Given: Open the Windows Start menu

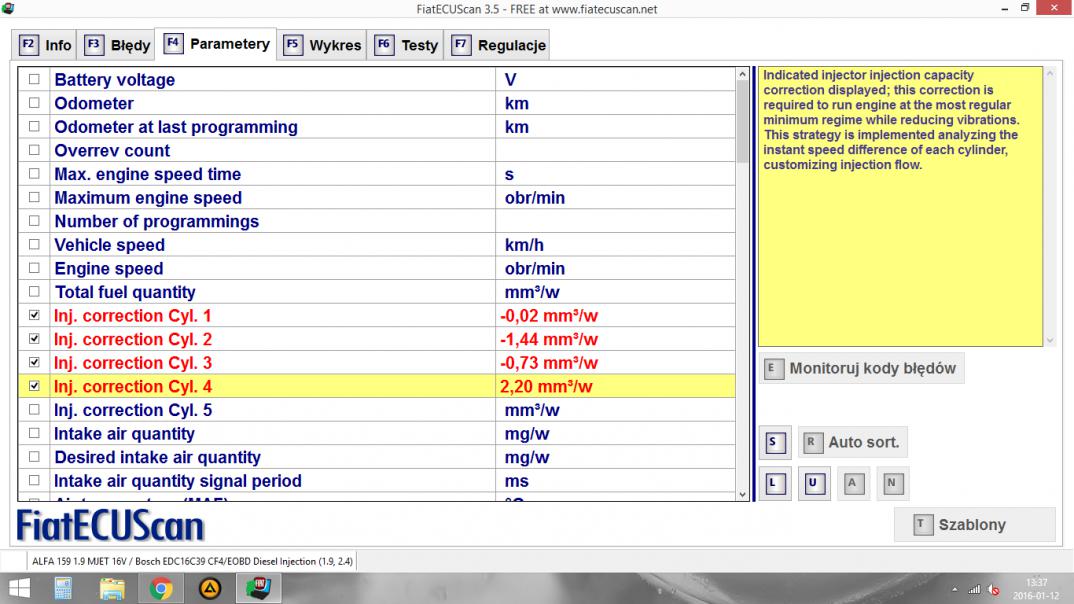Looking at the screenshot, I should 19,588.
